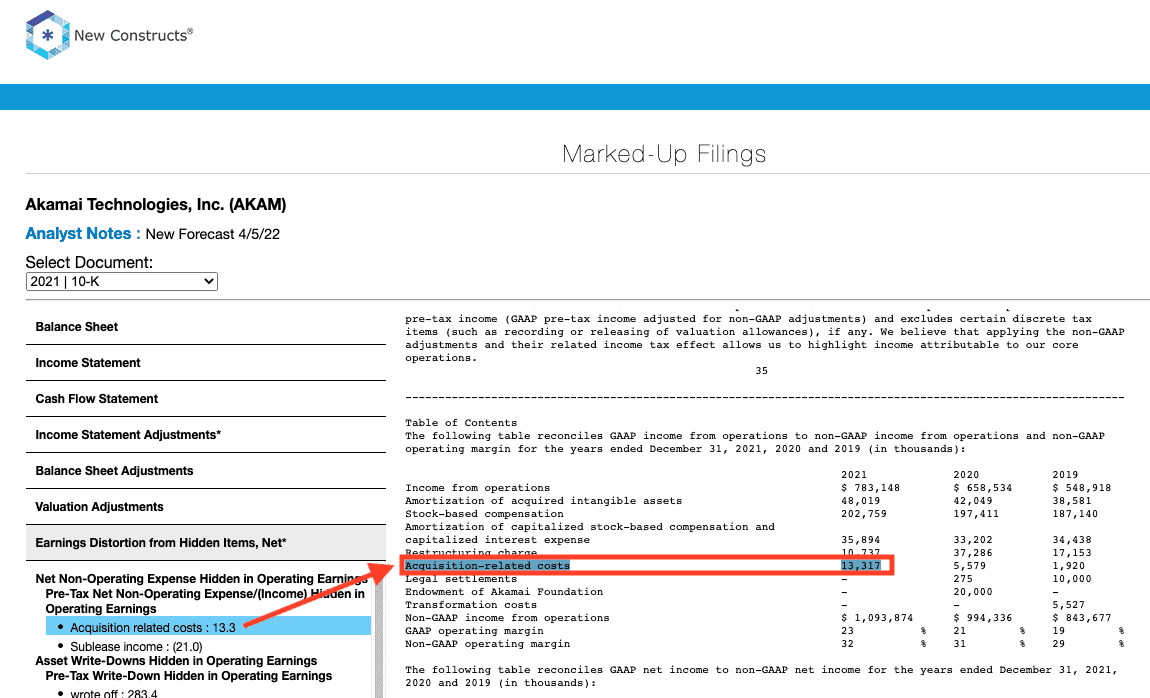Click the '1,920' acquisition costs value
This screenshot has width=1150, height=698.
[1069, 566]
